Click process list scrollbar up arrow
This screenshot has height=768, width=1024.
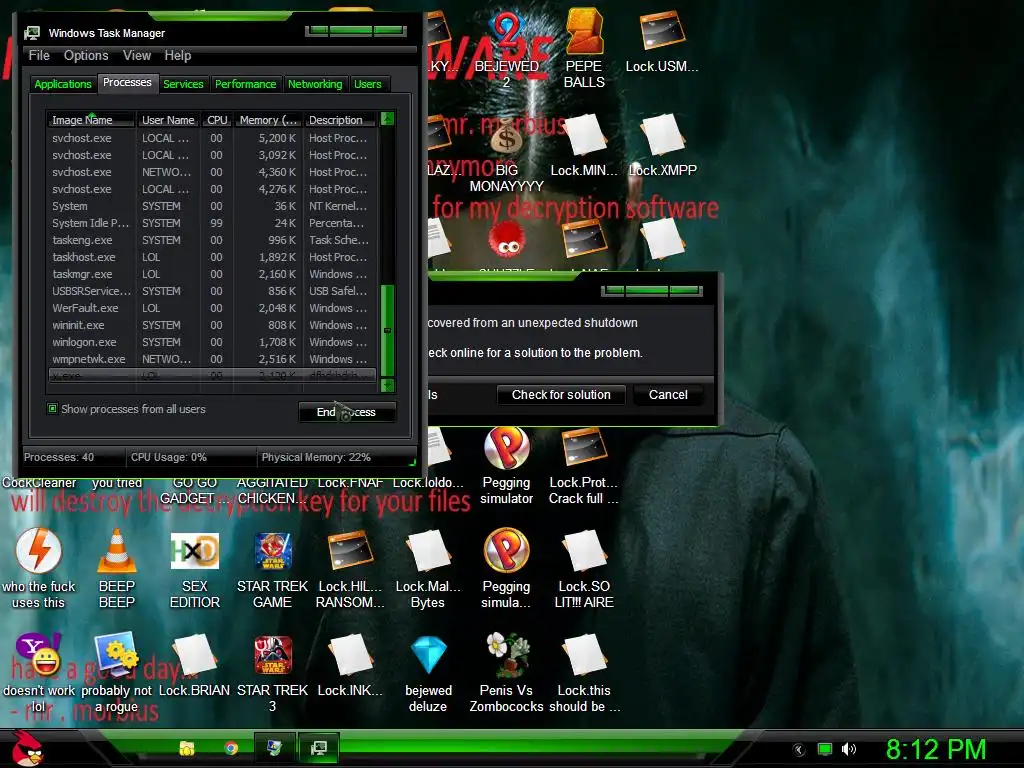pyautogui.click(x=387, y=119)
